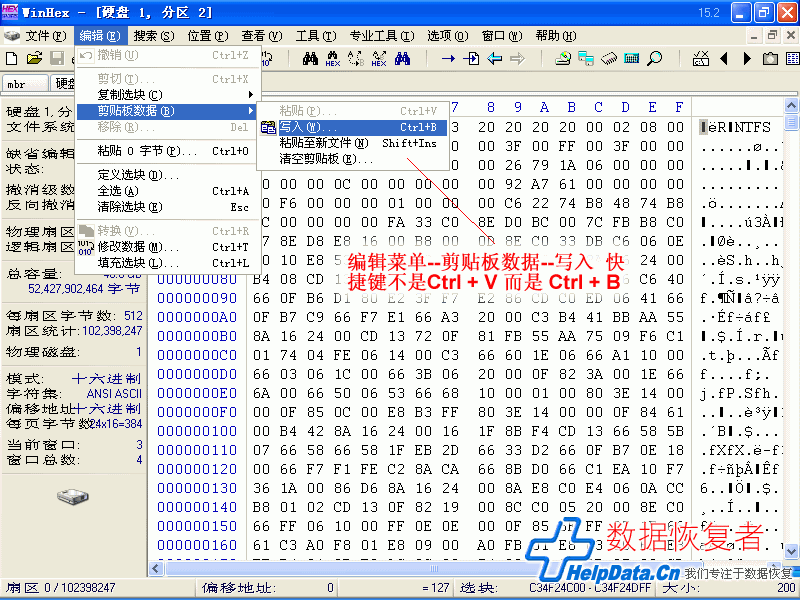Click the magnifying glass Analyze icon
Image resolution: width=800 pixels, height=600 pixels.
coord(655,59)
